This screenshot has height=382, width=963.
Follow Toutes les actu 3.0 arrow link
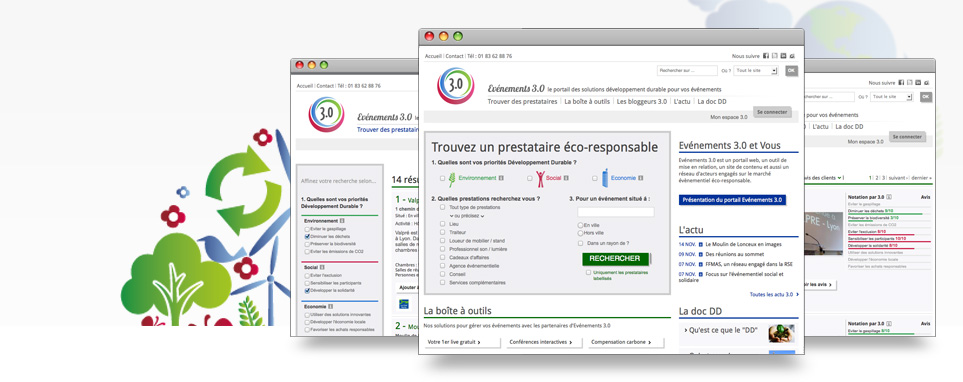pos(774,295)
